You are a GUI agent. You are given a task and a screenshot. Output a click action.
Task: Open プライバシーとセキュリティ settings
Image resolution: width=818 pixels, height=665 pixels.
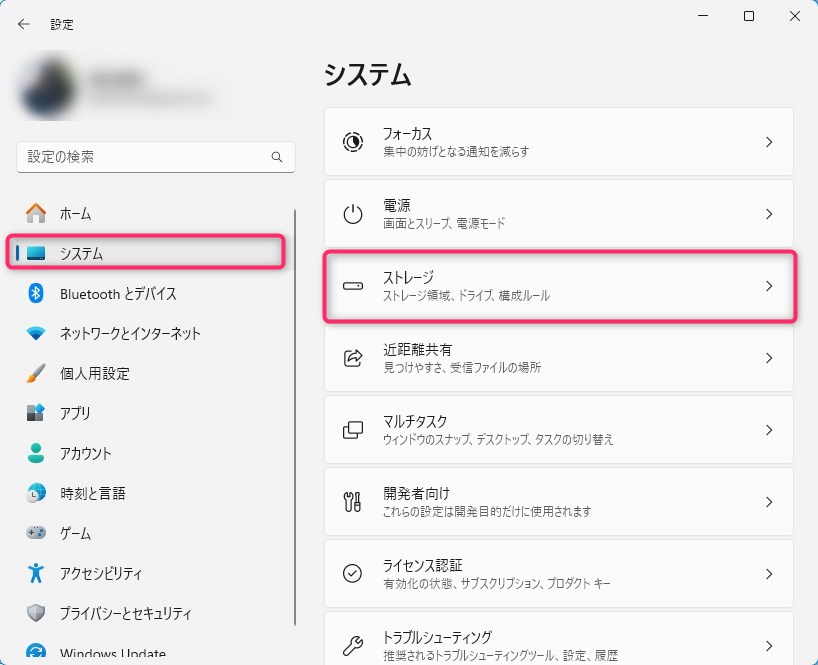pyautogui.click(x=125, y=613)
